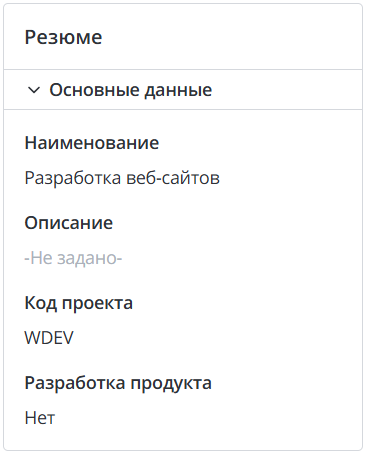Image resolution: width=366 pixels, height=455 pixels.
Task: Select the Код проекта label
Action: tap(79, 303)
